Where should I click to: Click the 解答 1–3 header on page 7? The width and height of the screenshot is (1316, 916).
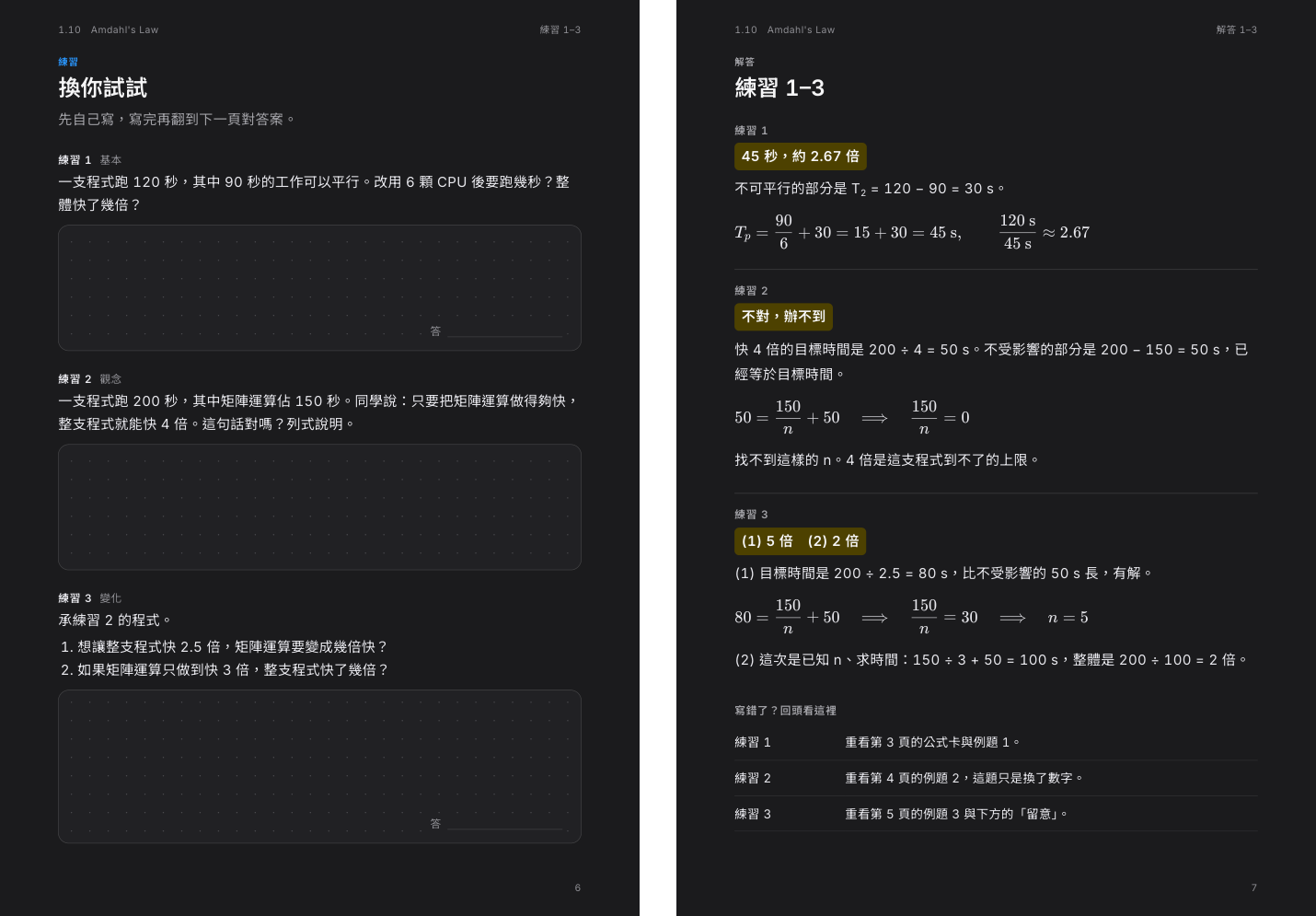1237,29
